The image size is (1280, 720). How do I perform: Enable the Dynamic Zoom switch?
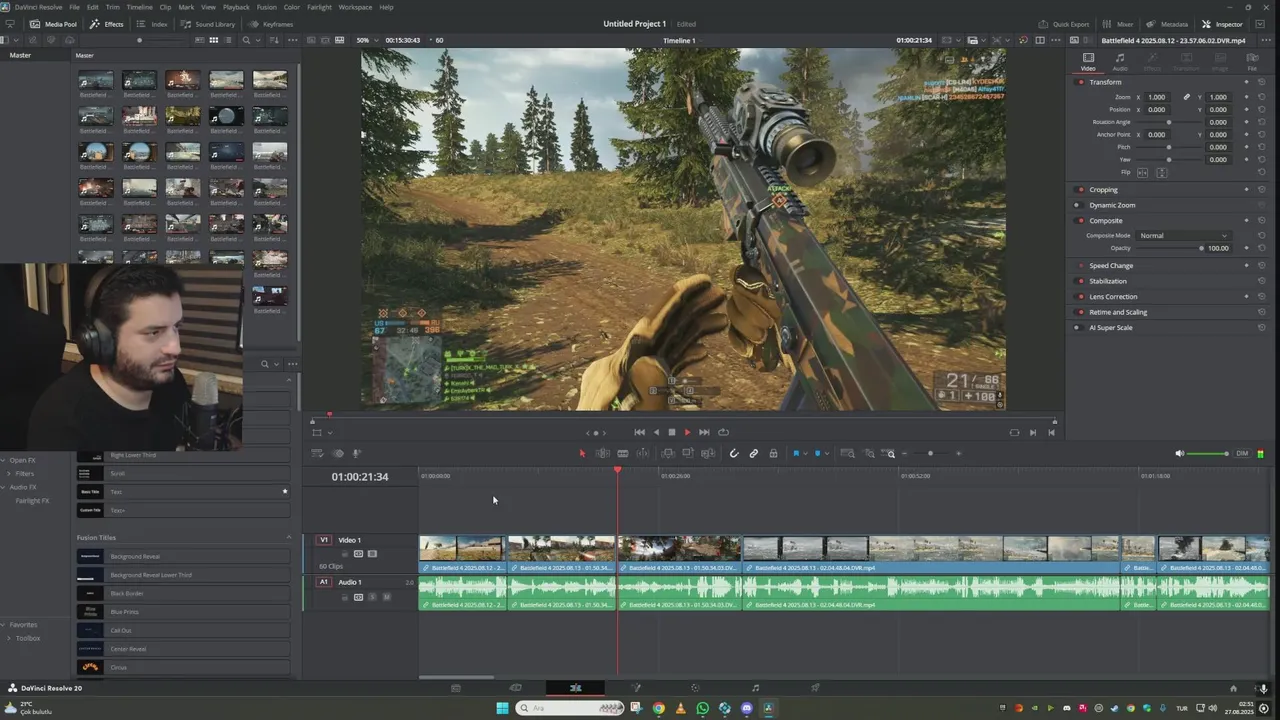(1077, 205)
